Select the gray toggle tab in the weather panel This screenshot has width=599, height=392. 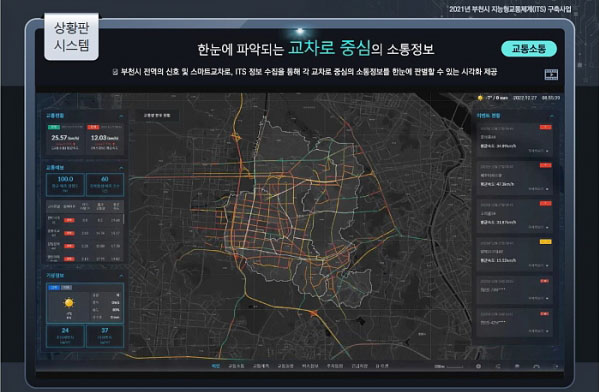[x=66, y=287]
